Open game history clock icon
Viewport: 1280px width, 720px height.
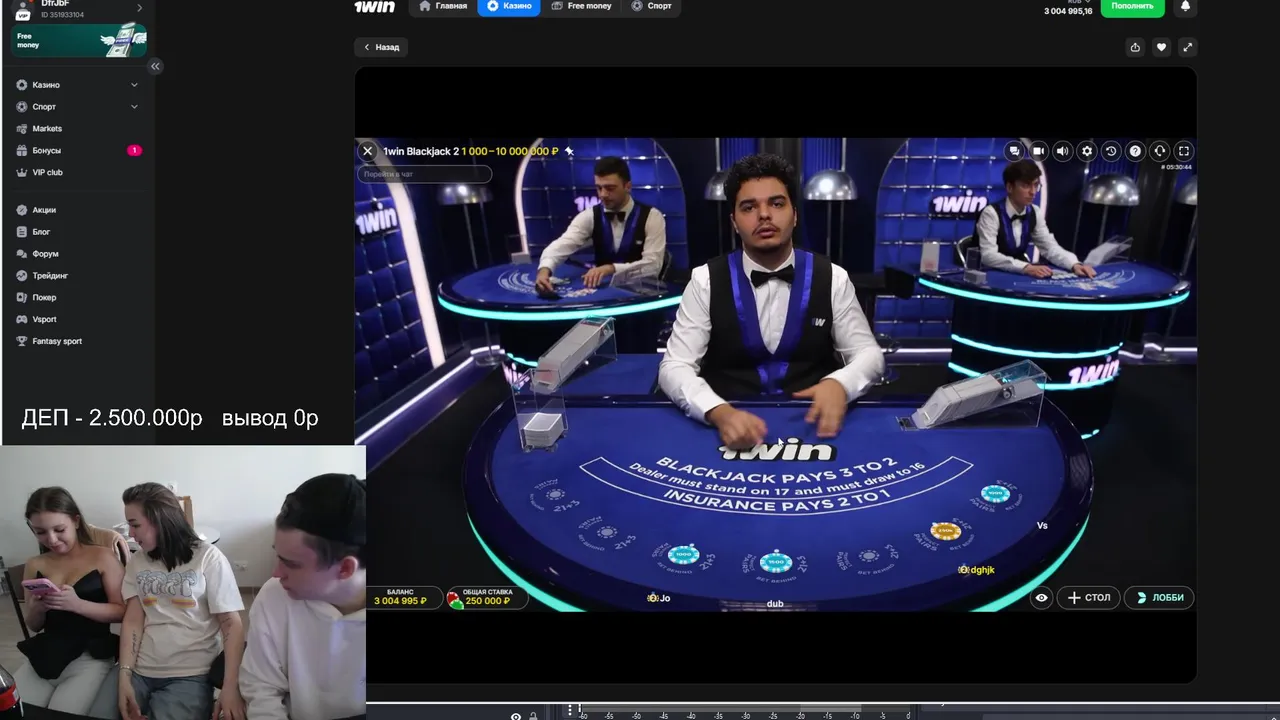(x=1111, y=151)
